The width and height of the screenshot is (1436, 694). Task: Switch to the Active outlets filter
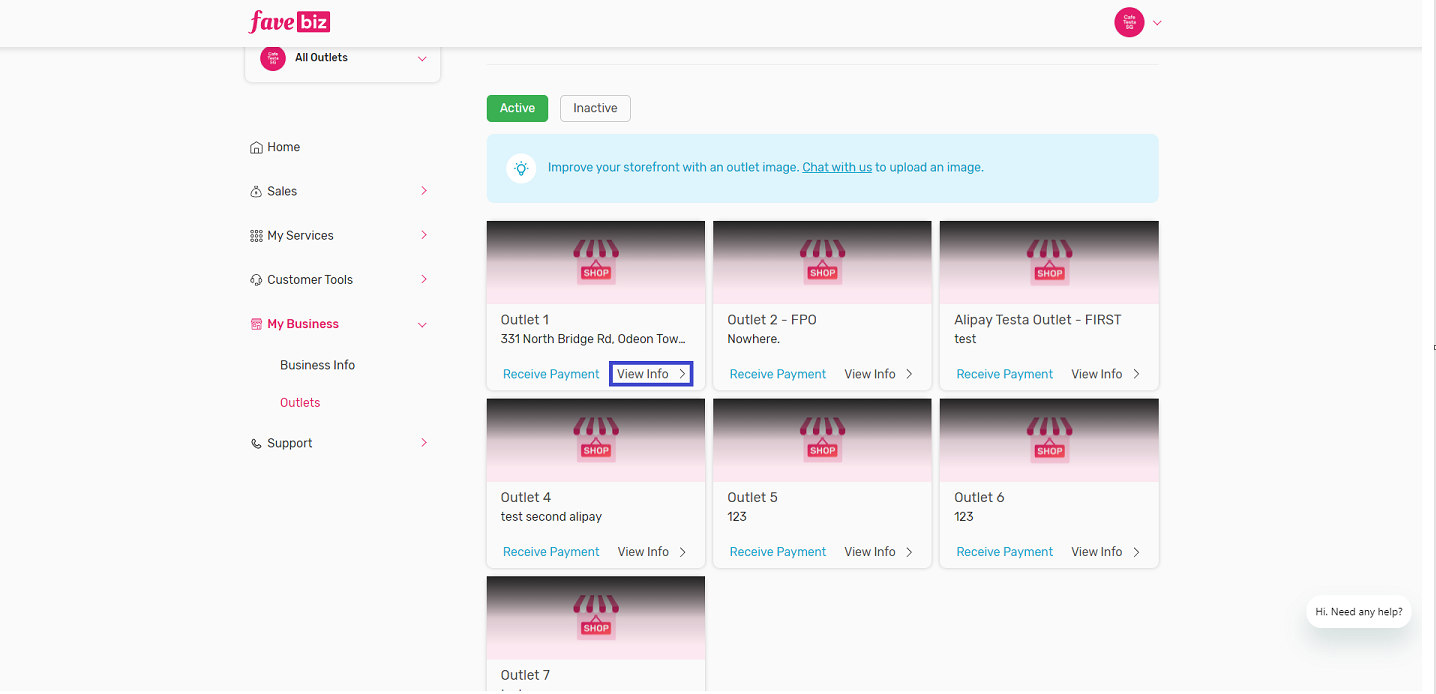(517, 108)
